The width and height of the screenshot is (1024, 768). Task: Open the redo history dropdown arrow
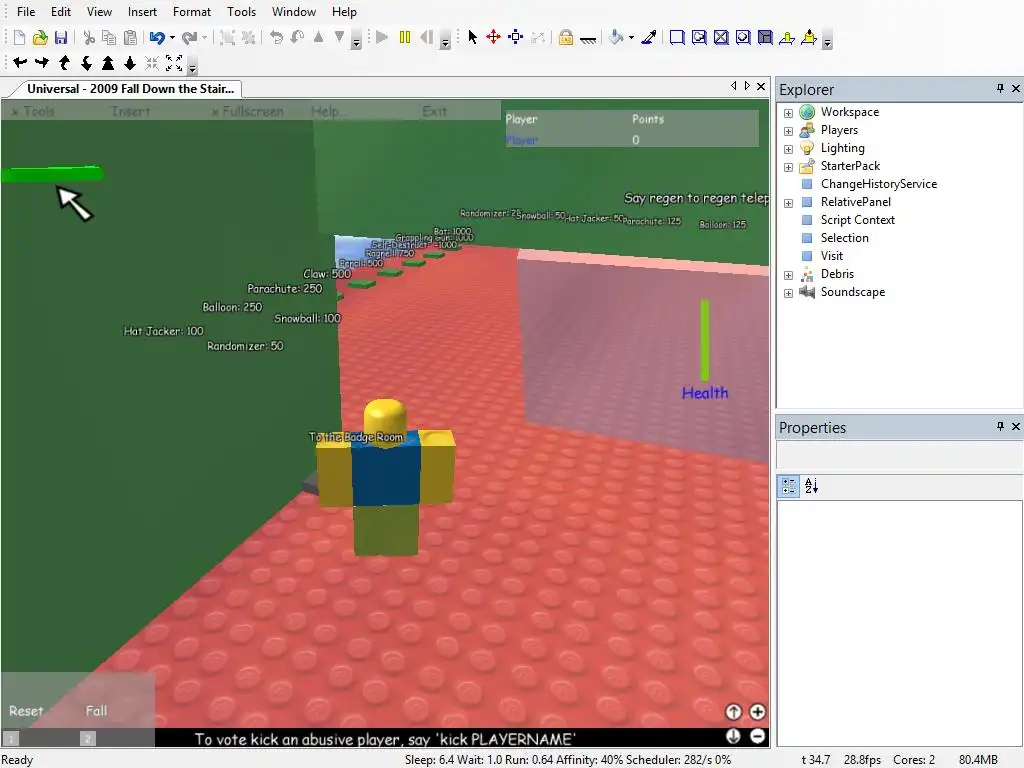point(204,38)
